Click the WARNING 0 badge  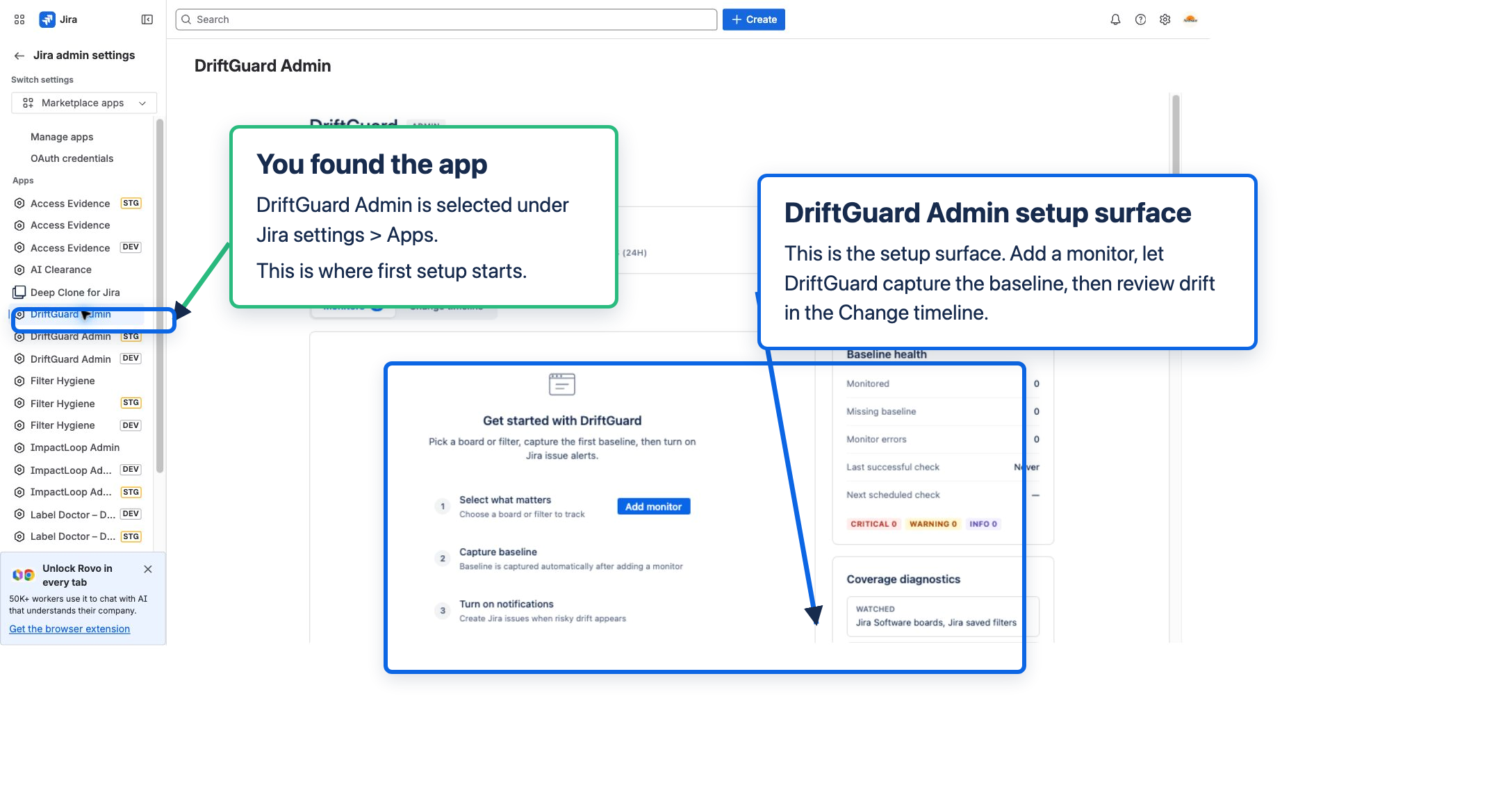point(932,524)
